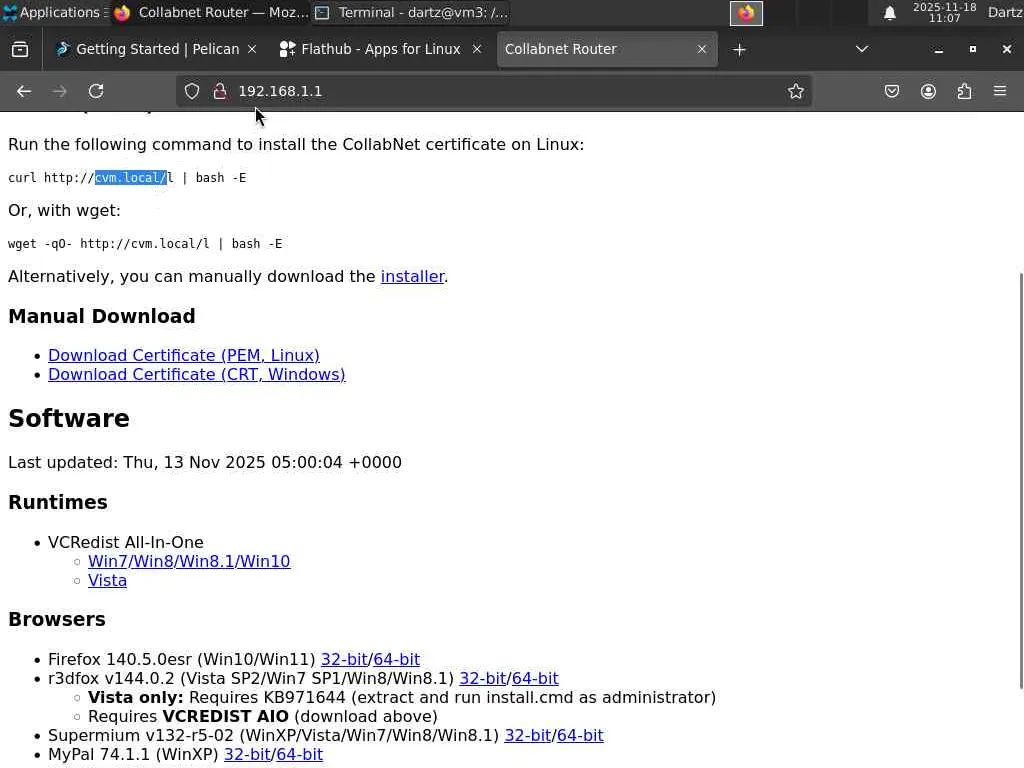1024x768 pixels.
Task: Click the Runtimes heading
Action: (x=57, y=502)
